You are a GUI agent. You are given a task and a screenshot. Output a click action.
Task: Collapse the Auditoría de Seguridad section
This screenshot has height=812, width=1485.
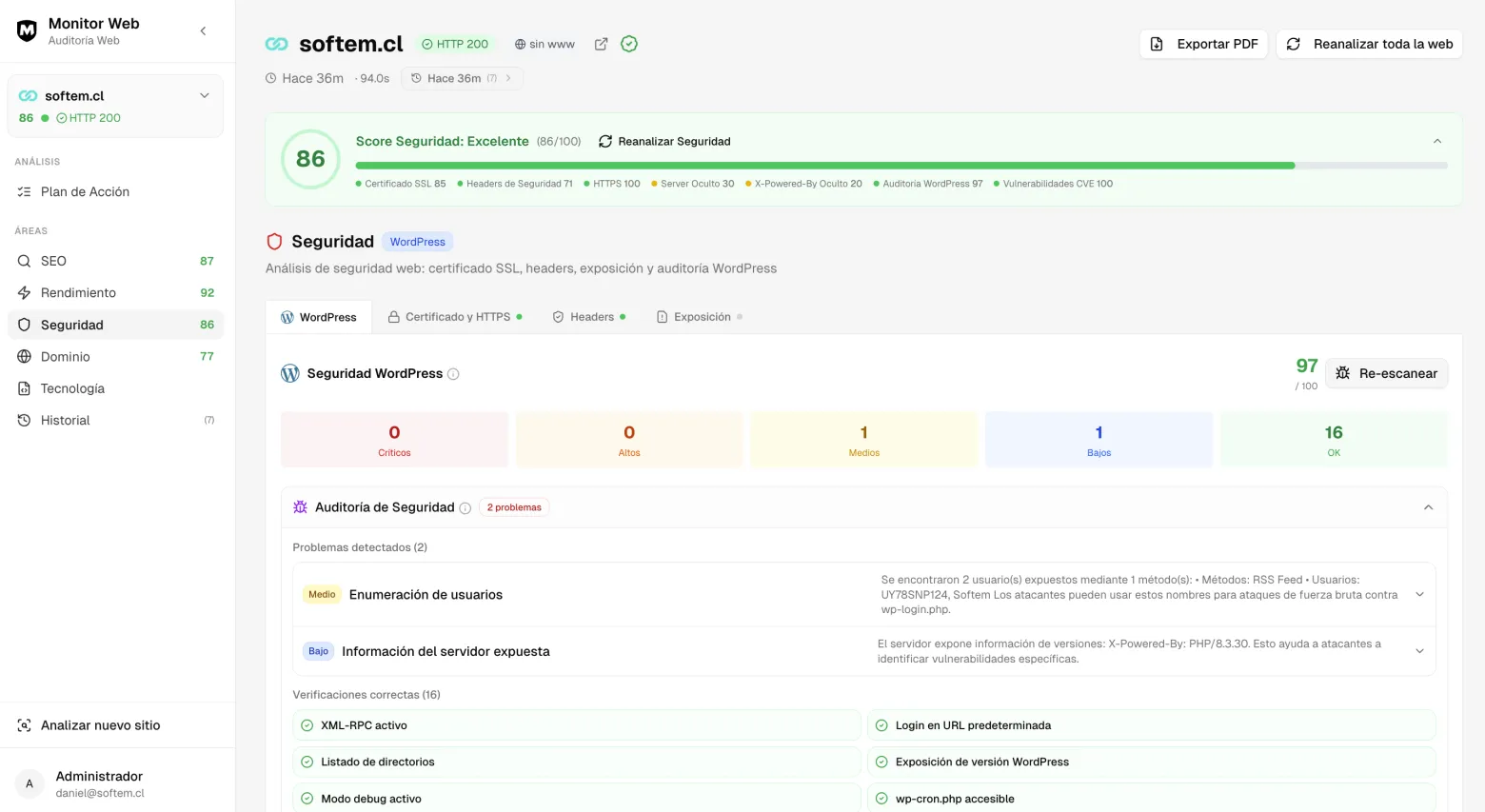(1427, 507)
